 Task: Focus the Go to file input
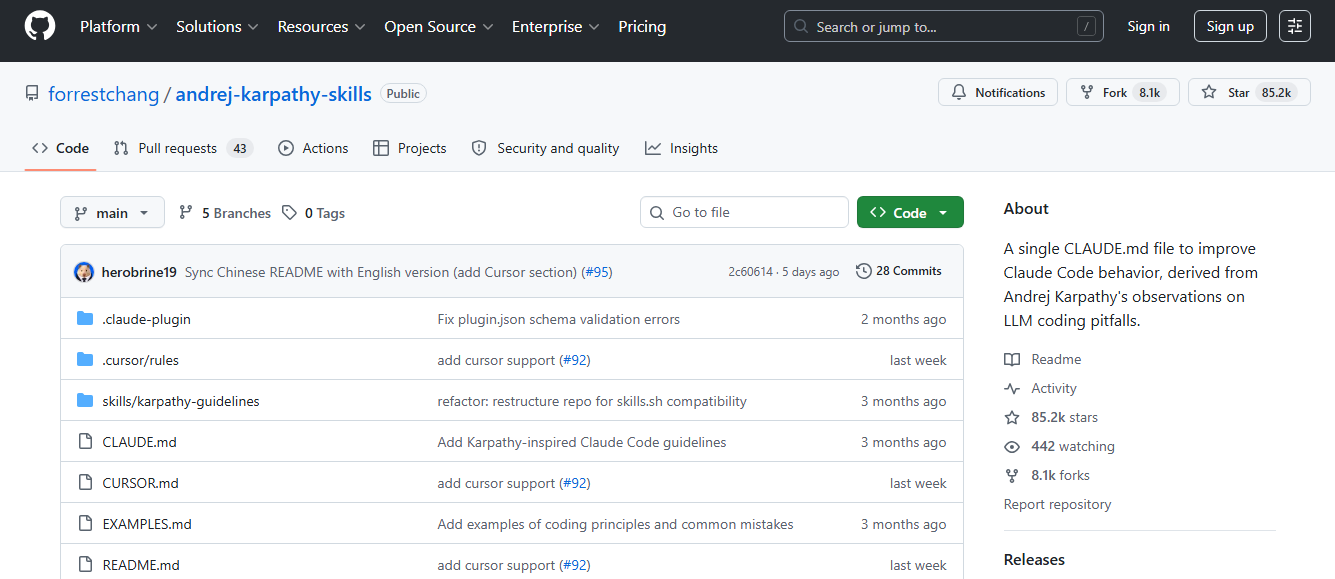point(744,213)
